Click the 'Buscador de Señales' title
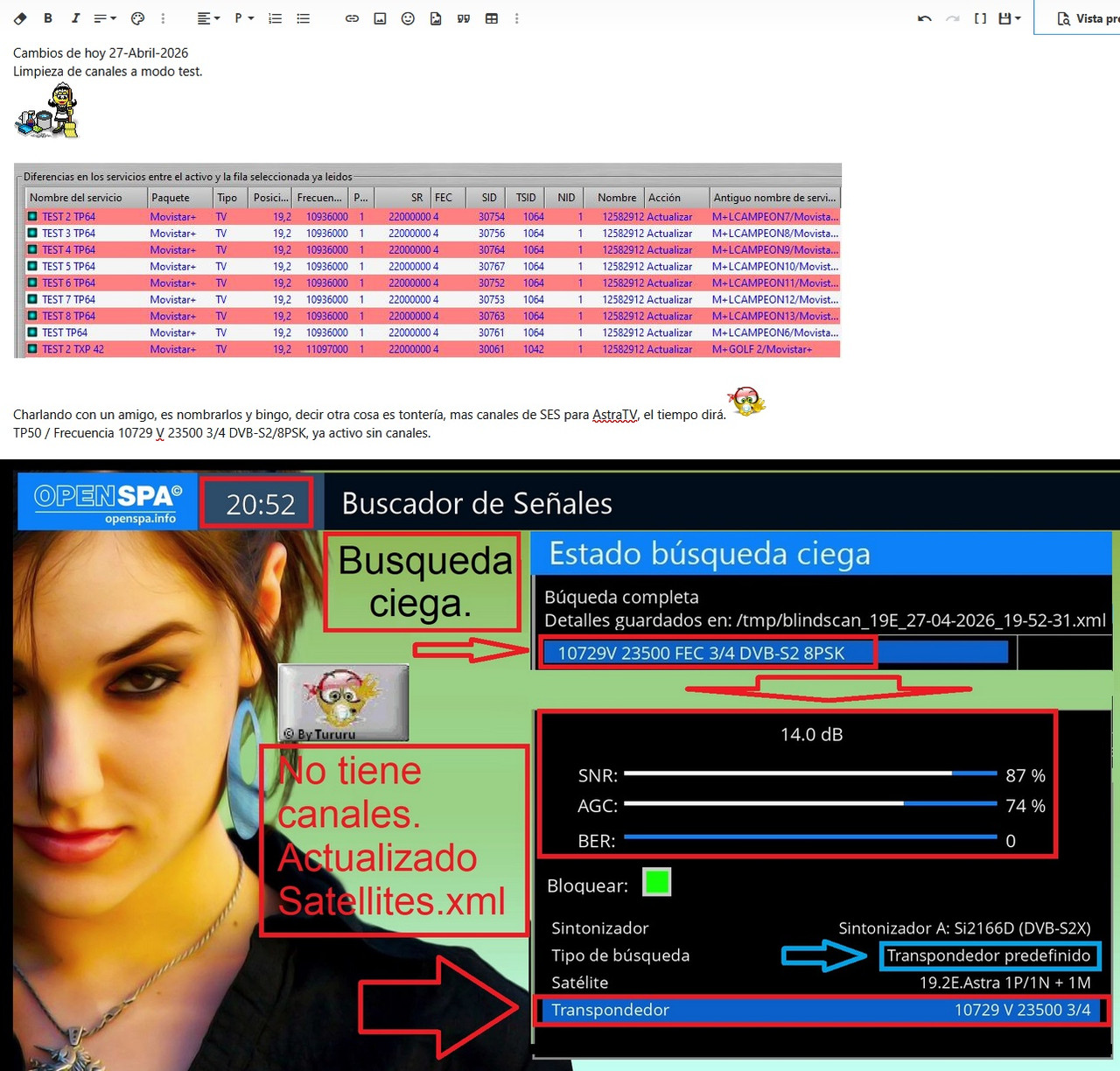 477,503
